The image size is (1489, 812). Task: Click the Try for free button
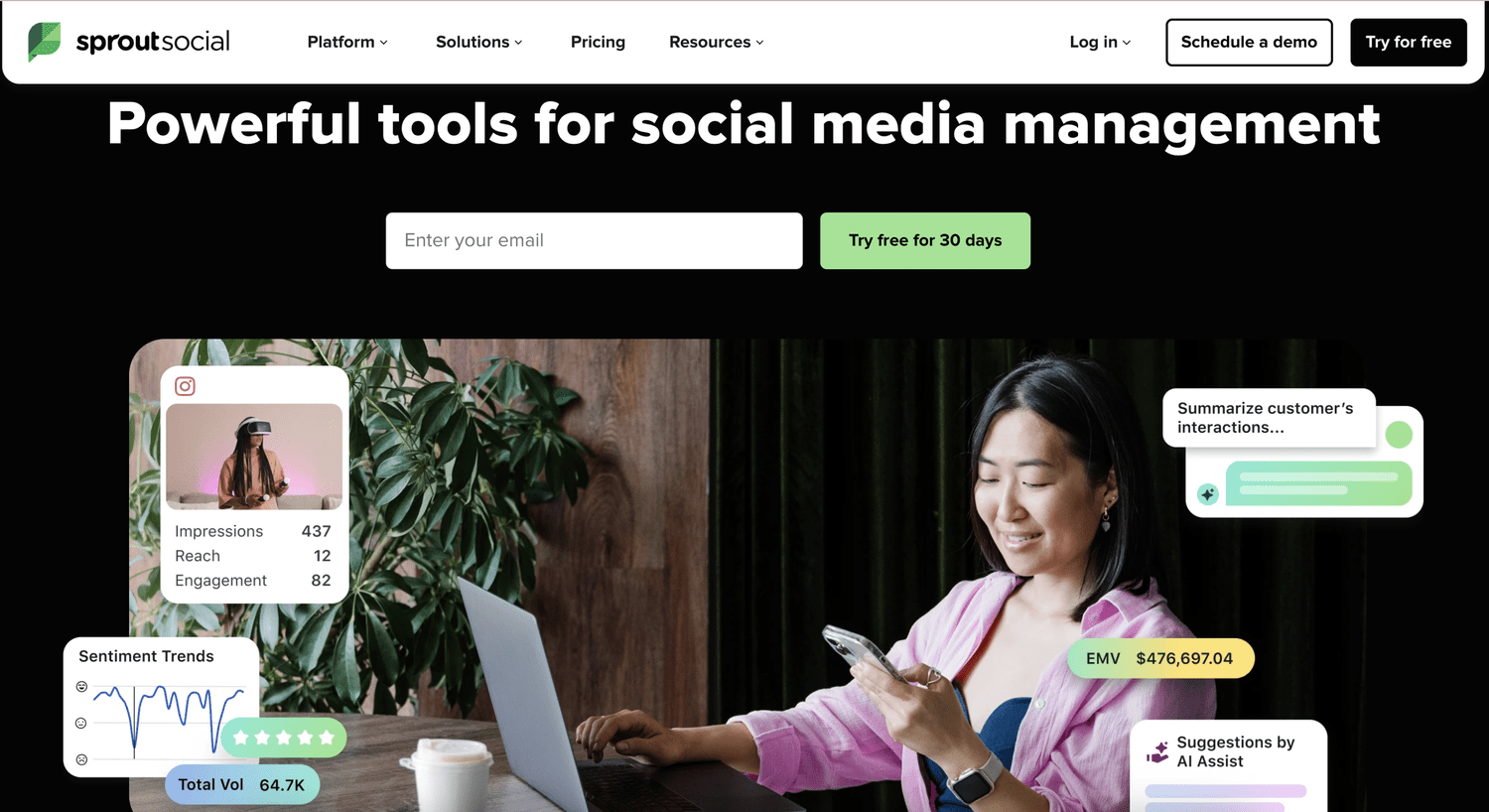[x=1408, y=42]
